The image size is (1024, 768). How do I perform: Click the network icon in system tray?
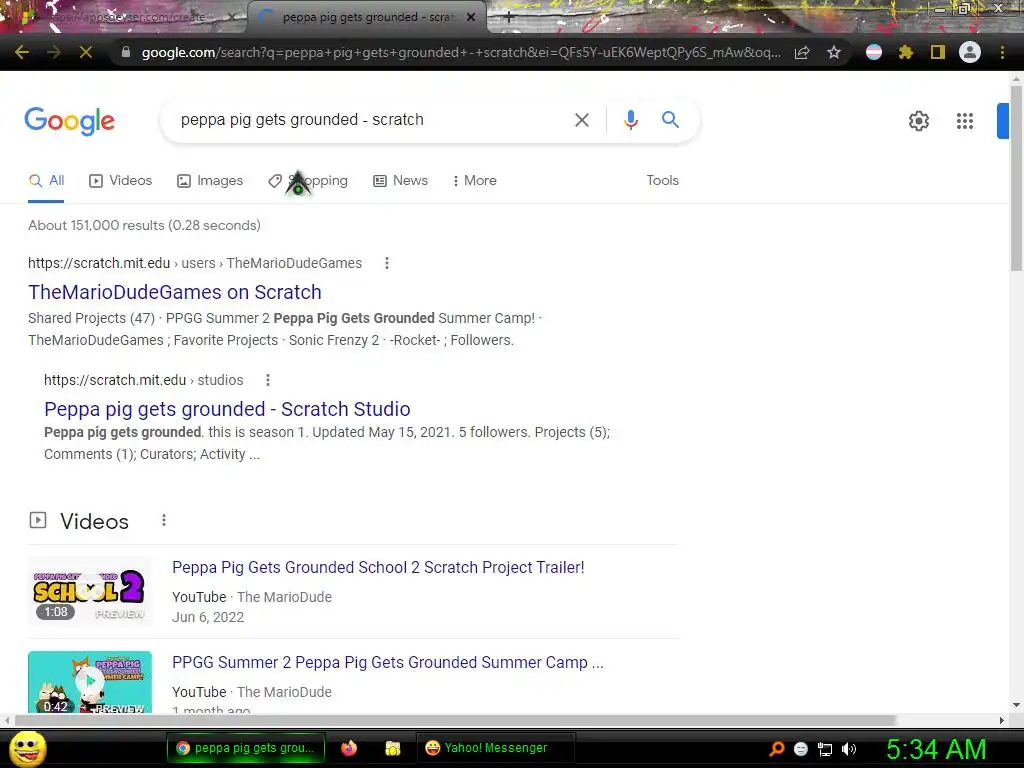[x=825, y=749]
